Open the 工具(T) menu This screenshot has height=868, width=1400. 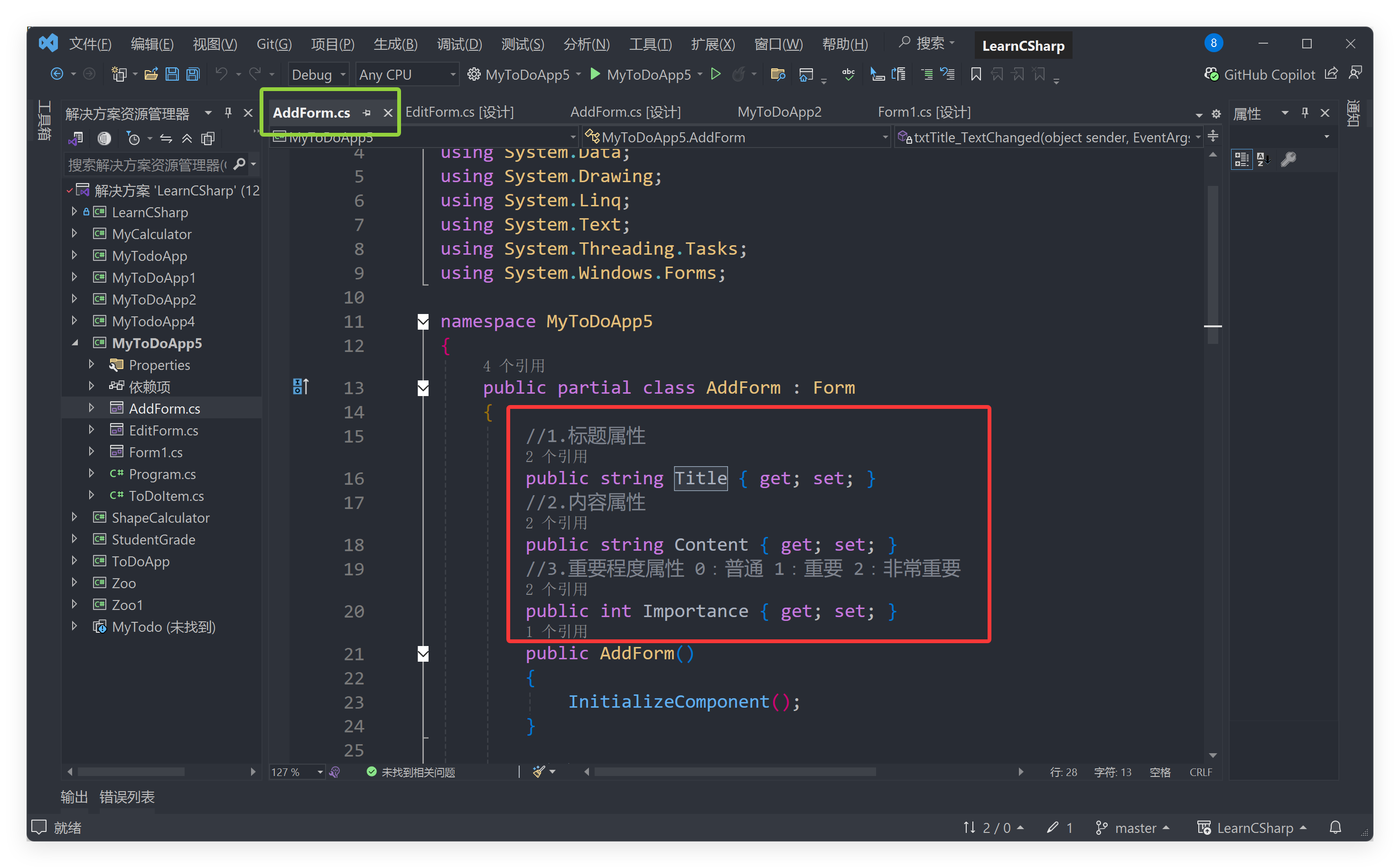pyautogui.click(x=651, y=44)
